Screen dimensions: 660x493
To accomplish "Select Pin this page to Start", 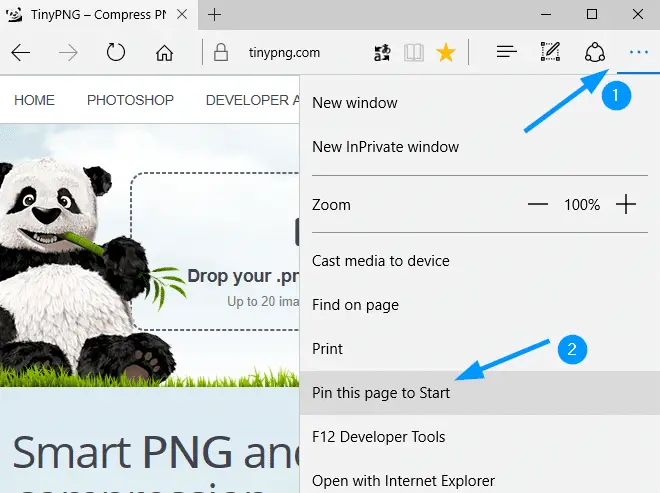I will [479, 393].
